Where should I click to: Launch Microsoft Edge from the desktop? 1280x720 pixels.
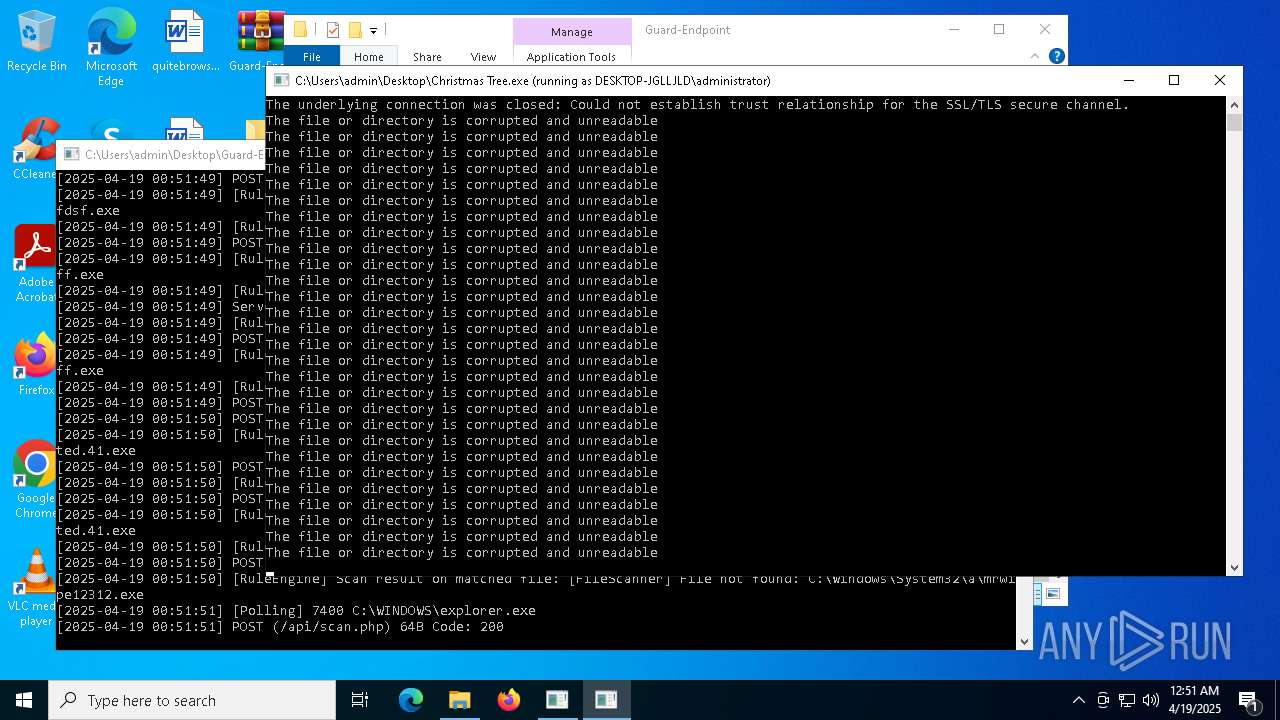tap(111, 47)
